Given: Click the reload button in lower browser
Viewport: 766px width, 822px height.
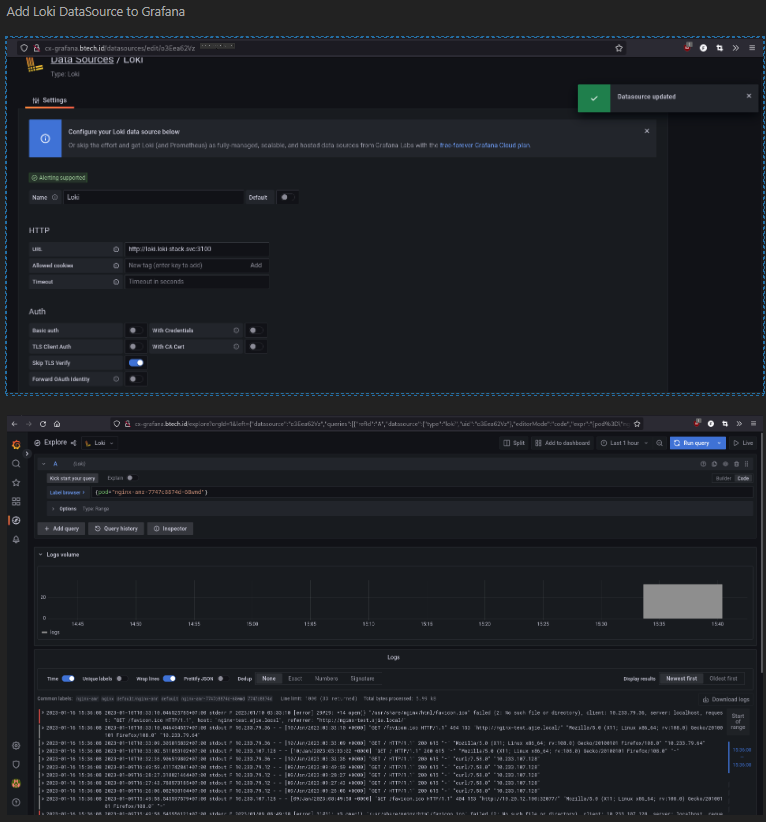Looking at the screenshot, I should 43,424.
